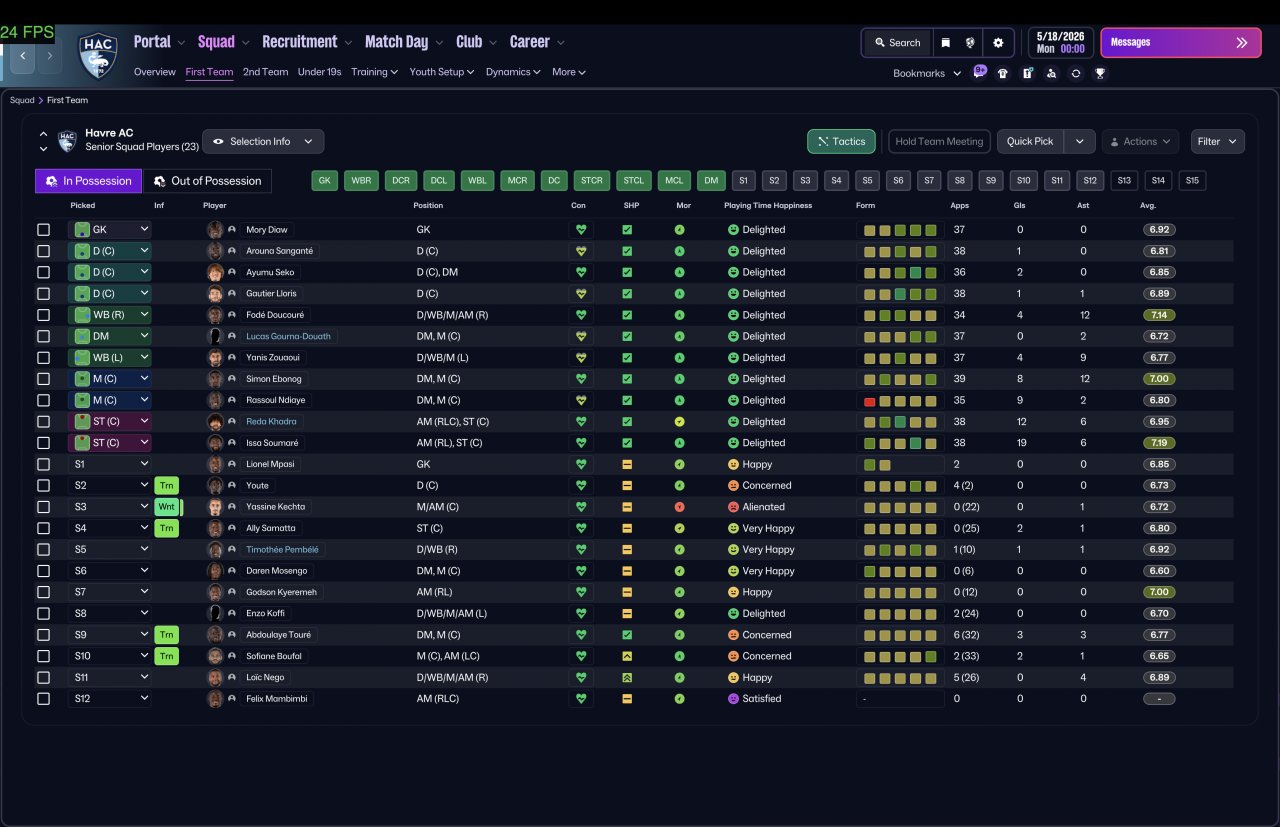Open the DM picked-position dropdown for Lucas Gourna-Douath

pyautogui.click(x=110, y=336)
